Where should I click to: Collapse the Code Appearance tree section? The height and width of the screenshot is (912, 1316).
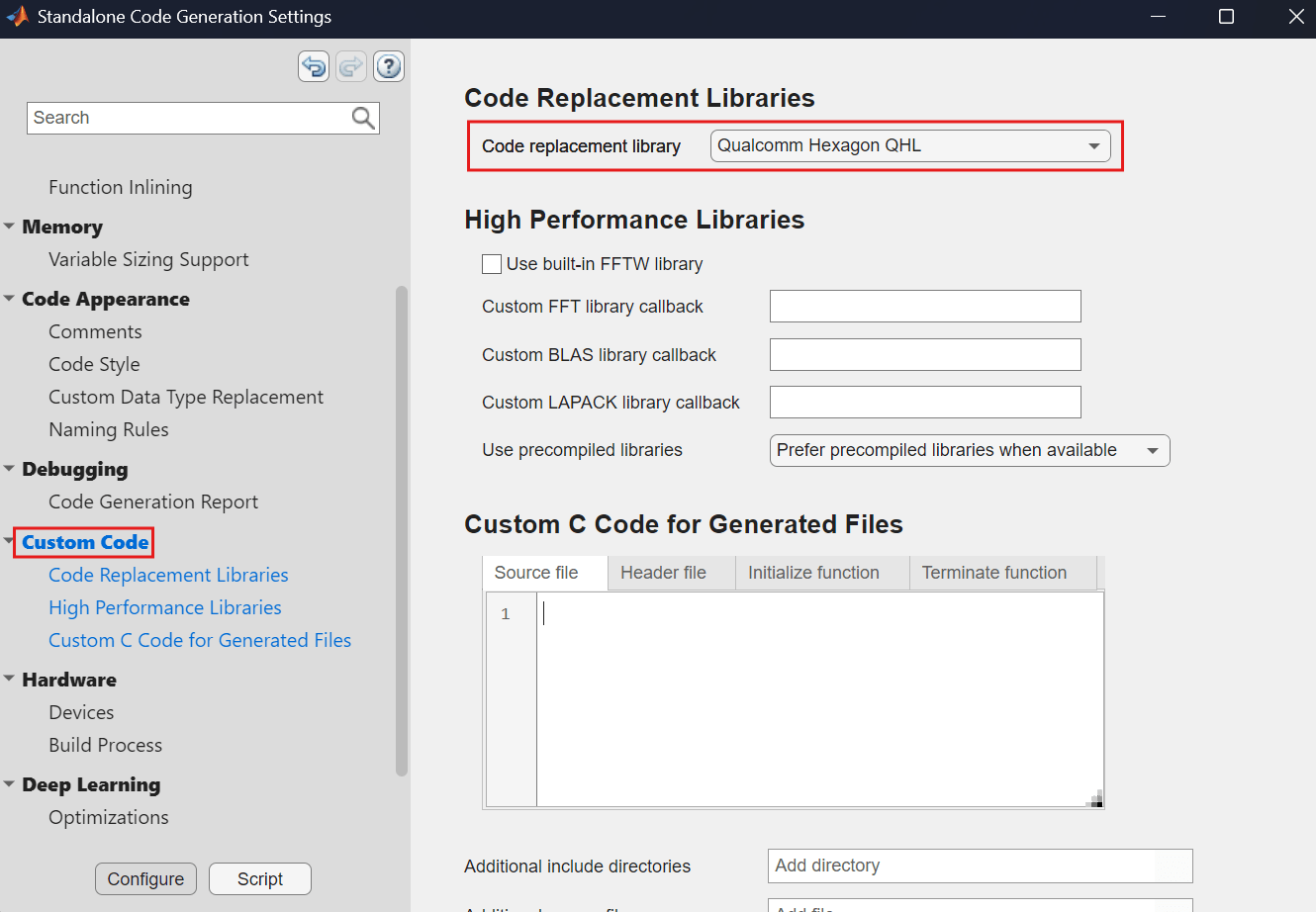click(x=9, y=299)
